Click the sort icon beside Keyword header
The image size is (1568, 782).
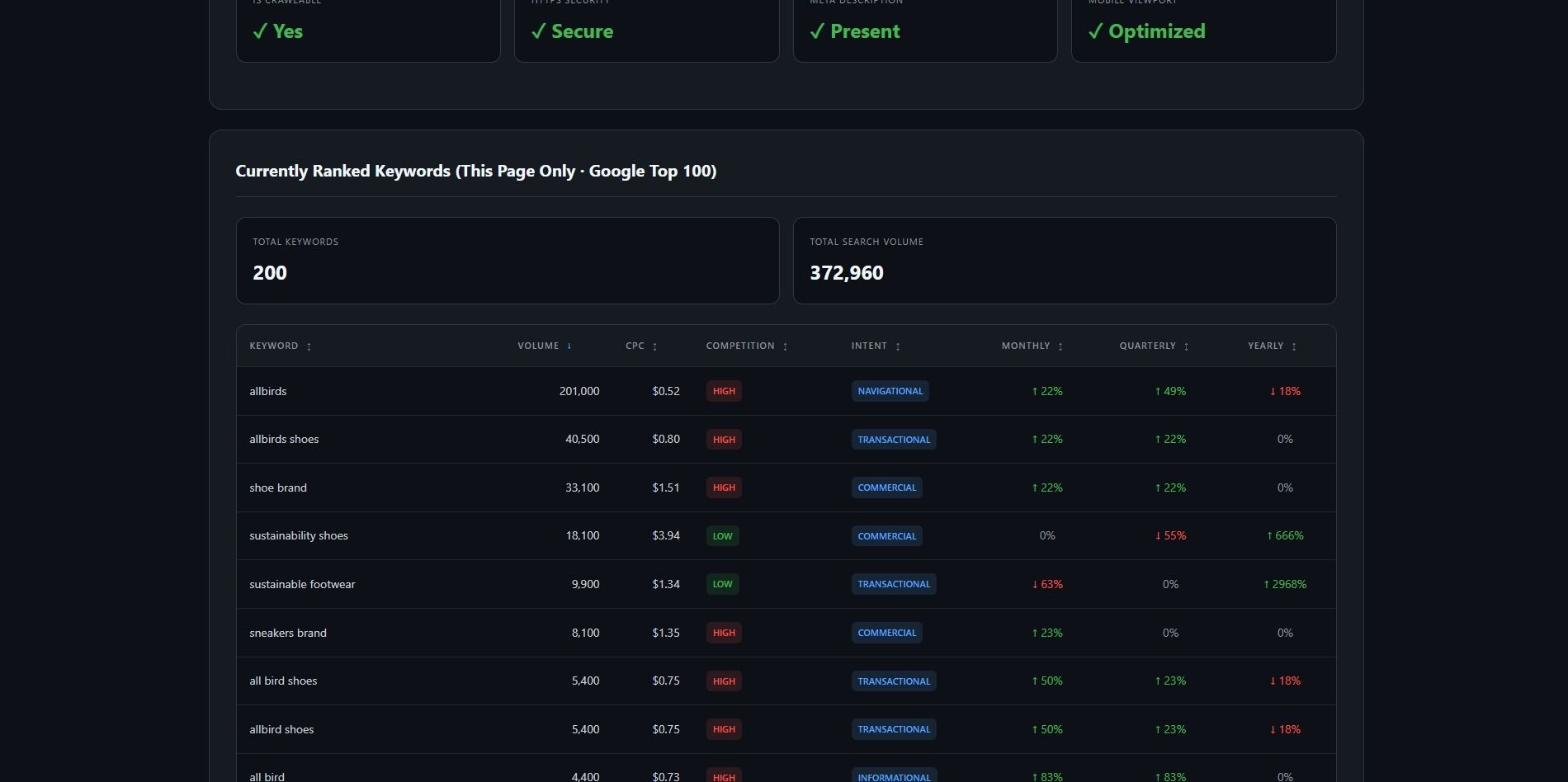309,346
